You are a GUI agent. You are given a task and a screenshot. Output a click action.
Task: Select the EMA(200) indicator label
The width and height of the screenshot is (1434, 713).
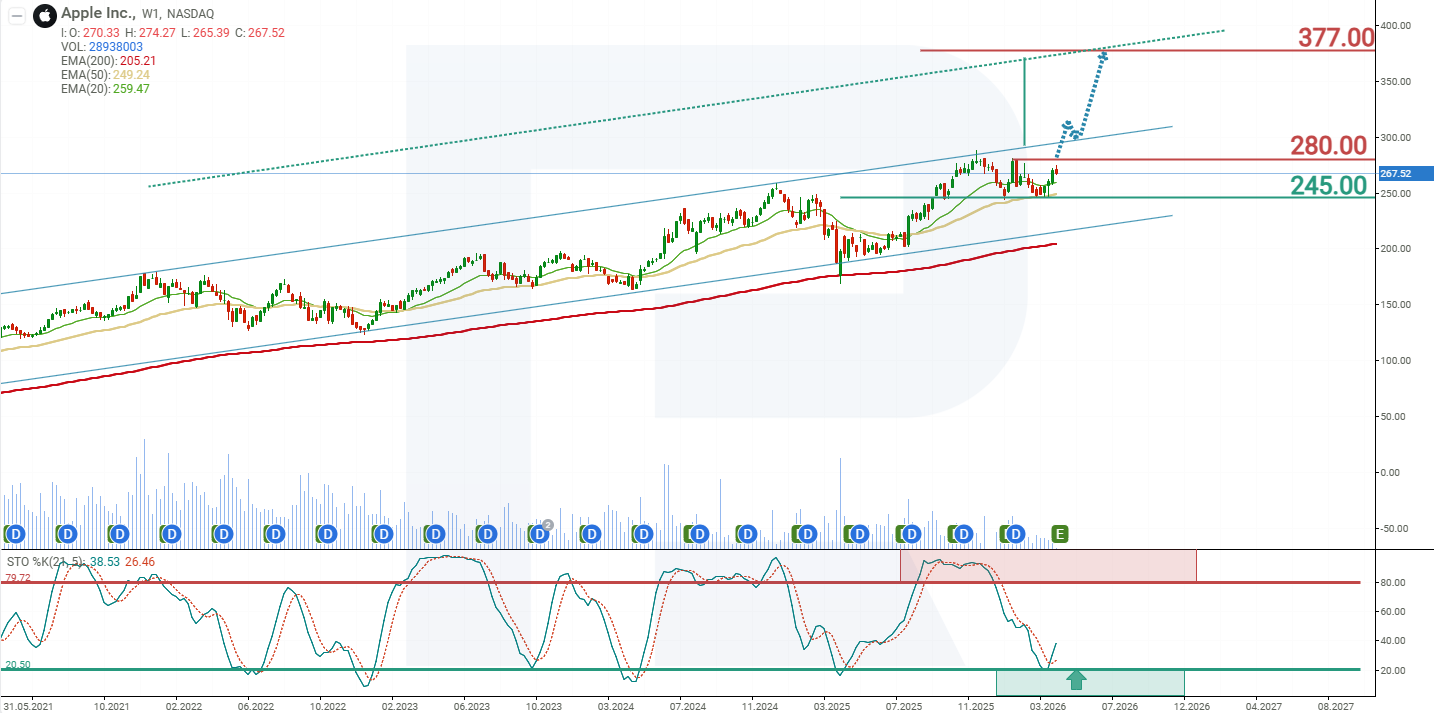(88, 59)
